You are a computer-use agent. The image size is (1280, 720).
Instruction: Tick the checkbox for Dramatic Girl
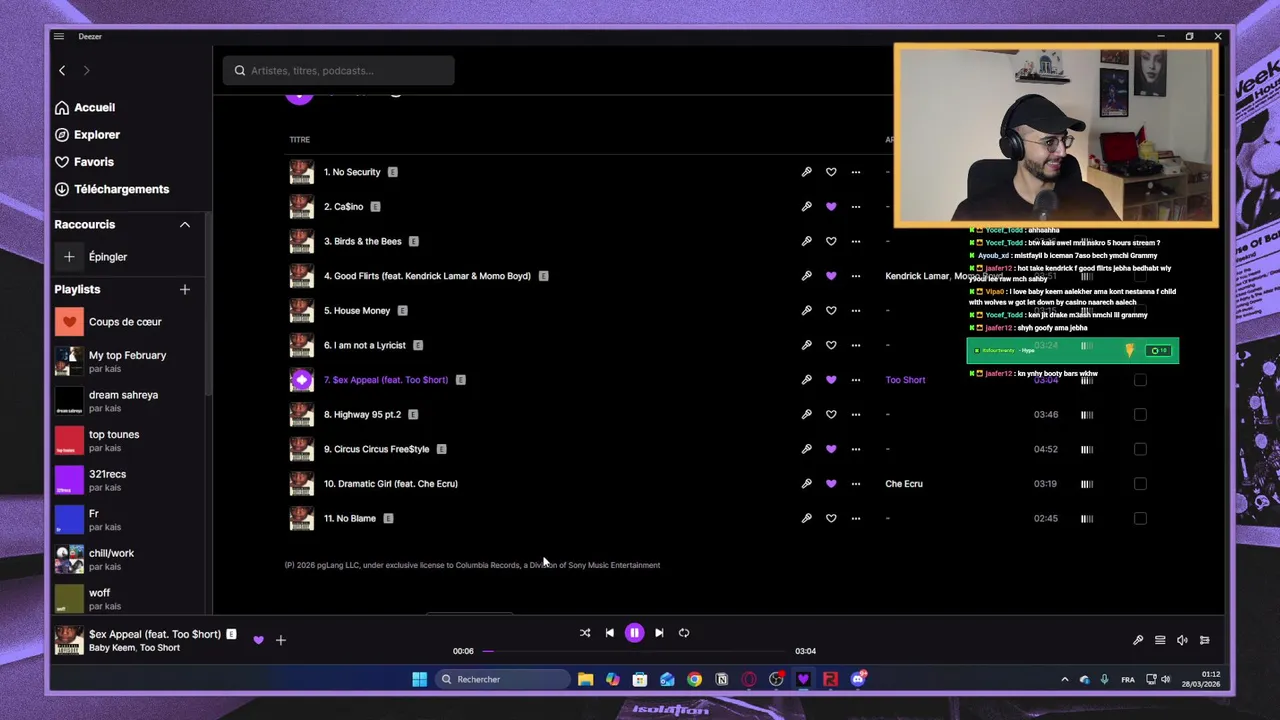coord(1140,484)
